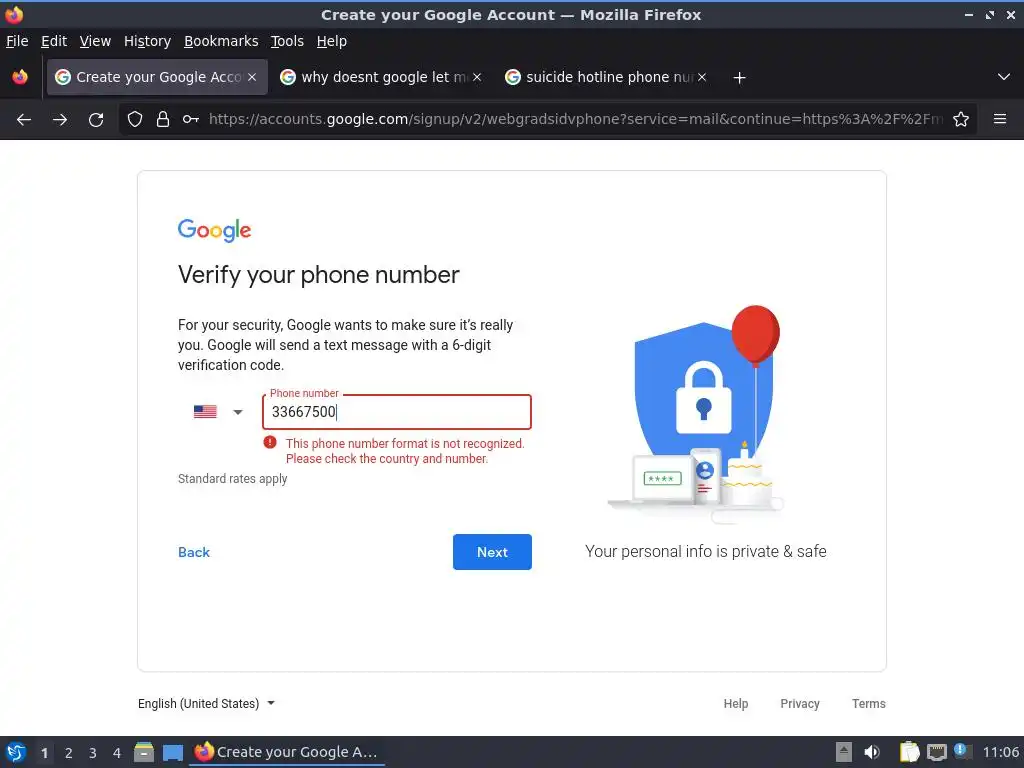Click the Google logo
The width and height of the screenshot is (1024, 768).
[x=214, y=231]
